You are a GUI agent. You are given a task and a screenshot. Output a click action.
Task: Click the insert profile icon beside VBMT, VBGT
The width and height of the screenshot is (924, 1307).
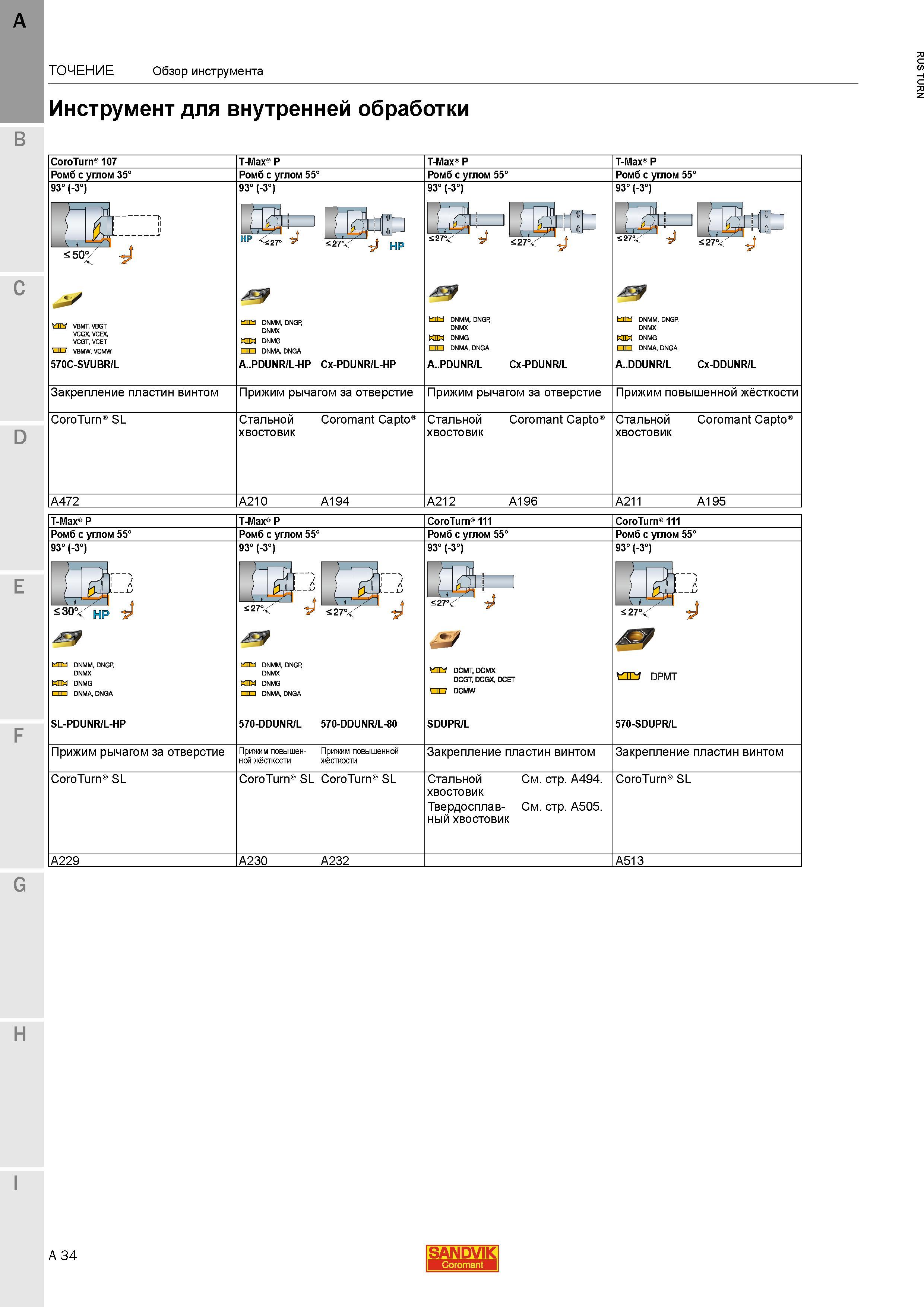pos(59,326)
